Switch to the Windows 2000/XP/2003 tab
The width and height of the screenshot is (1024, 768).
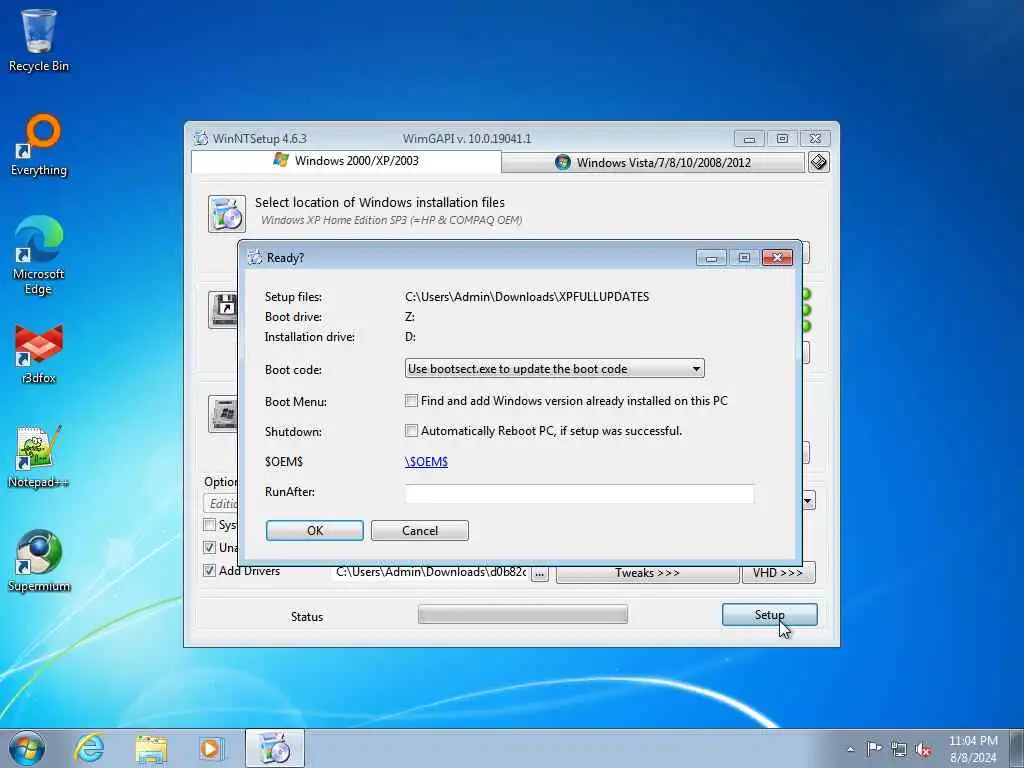[346, 161]
